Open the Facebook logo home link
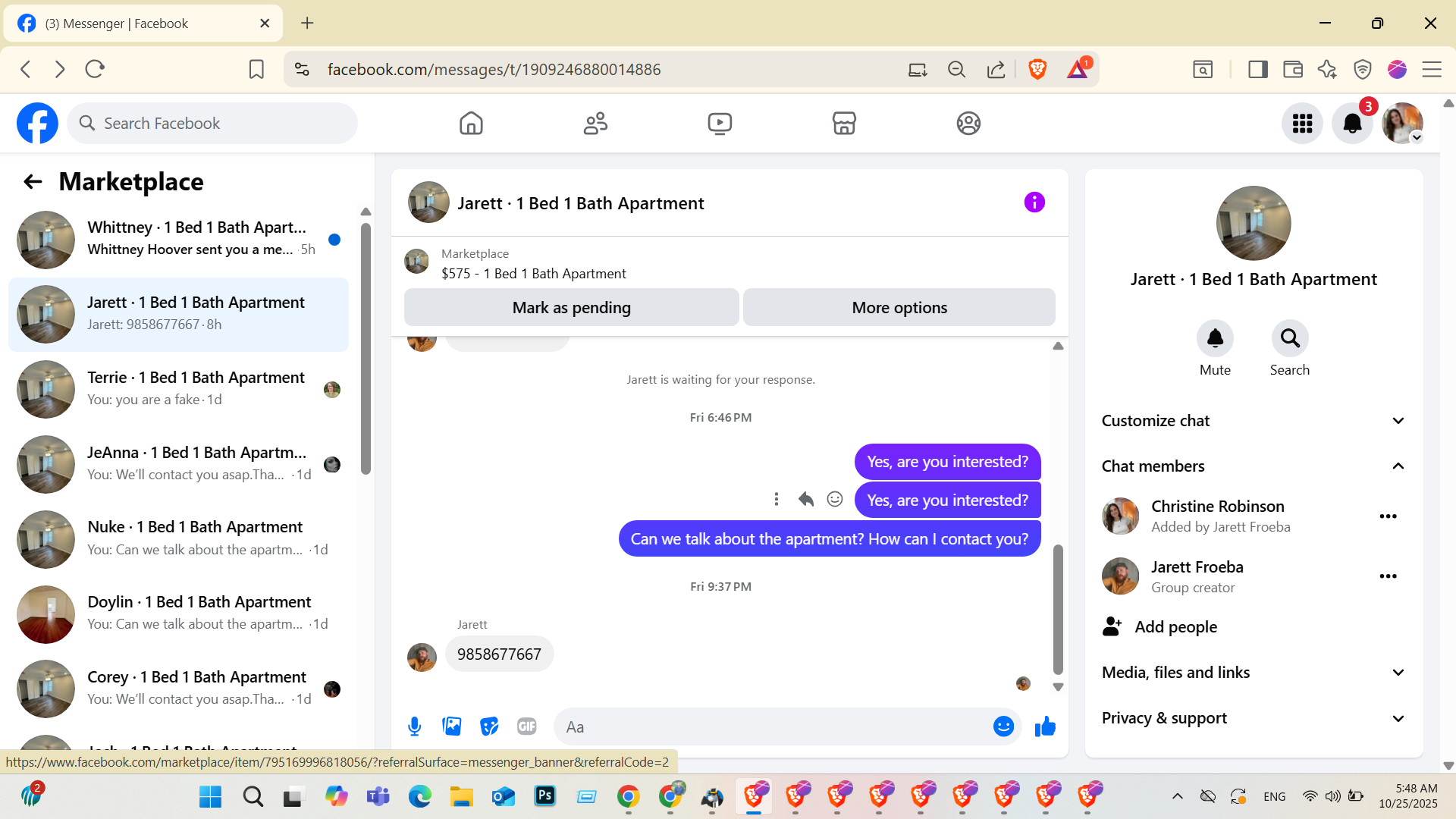Image resolution: width=1456 pixels, height=819 pixels. (x=37, y=123)
